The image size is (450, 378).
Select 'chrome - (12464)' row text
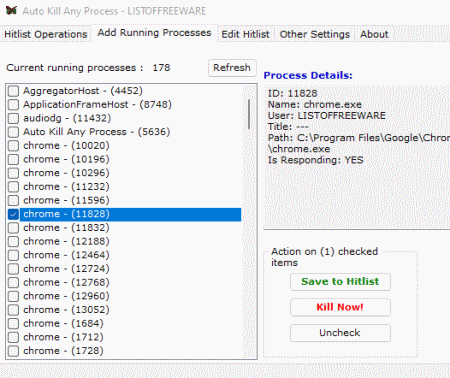[x=66, y=255]
